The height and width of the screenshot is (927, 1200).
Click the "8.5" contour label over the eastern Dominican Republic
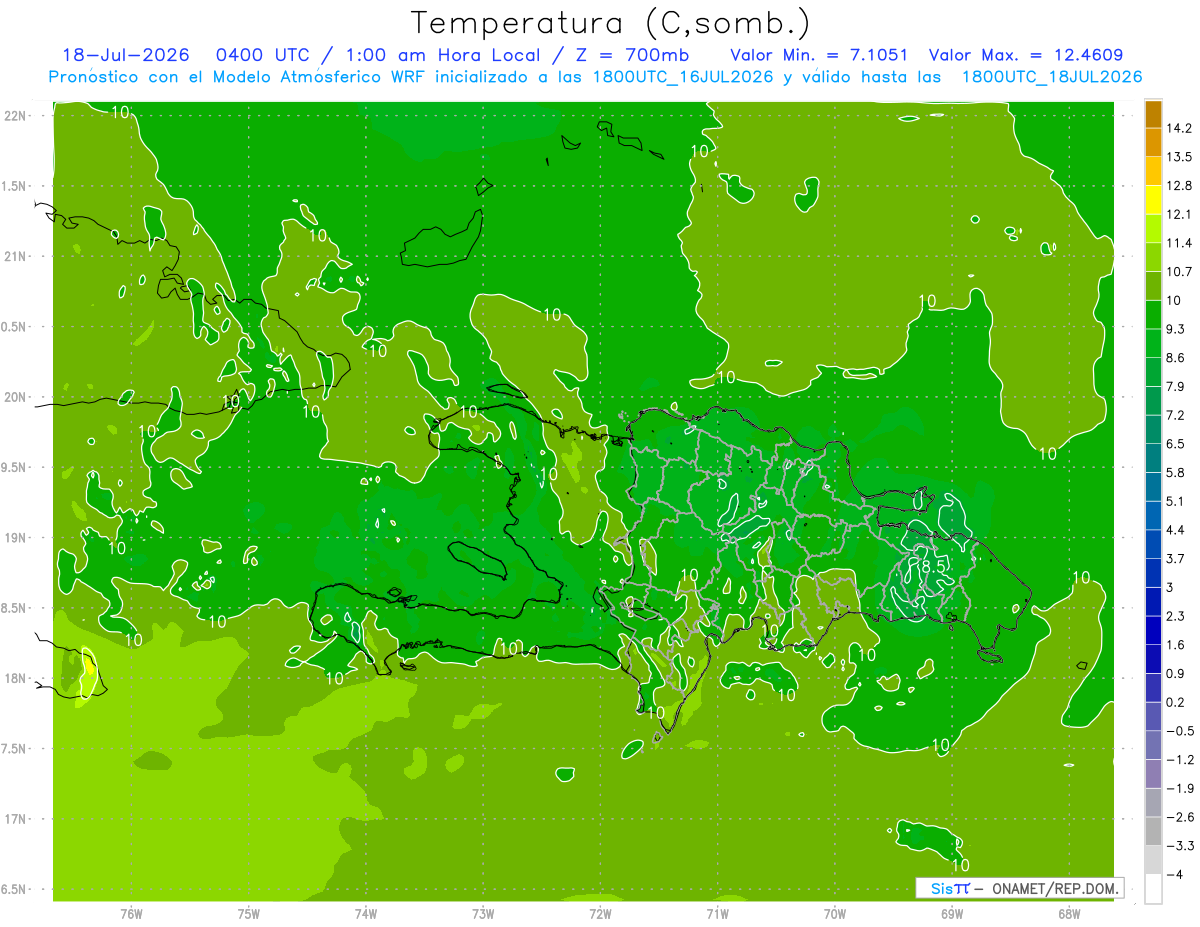[x=933, y=566]
